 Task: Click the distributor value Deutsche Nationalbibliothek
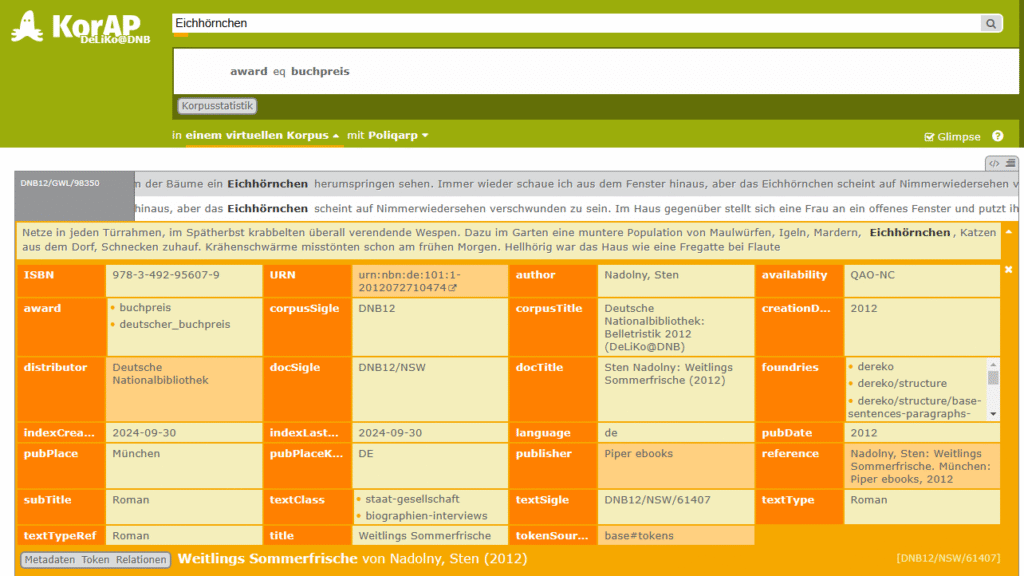point(160,374)
